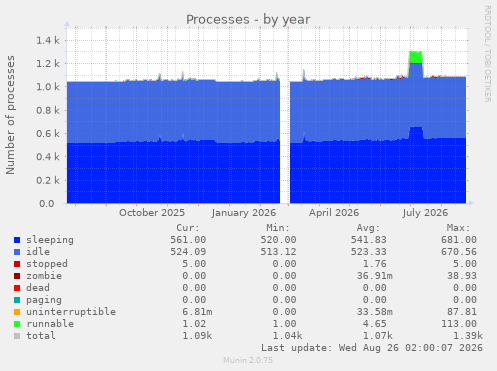Click stopped average value 1.76
The image size is (497, 371).
click(x=374, y=264)
